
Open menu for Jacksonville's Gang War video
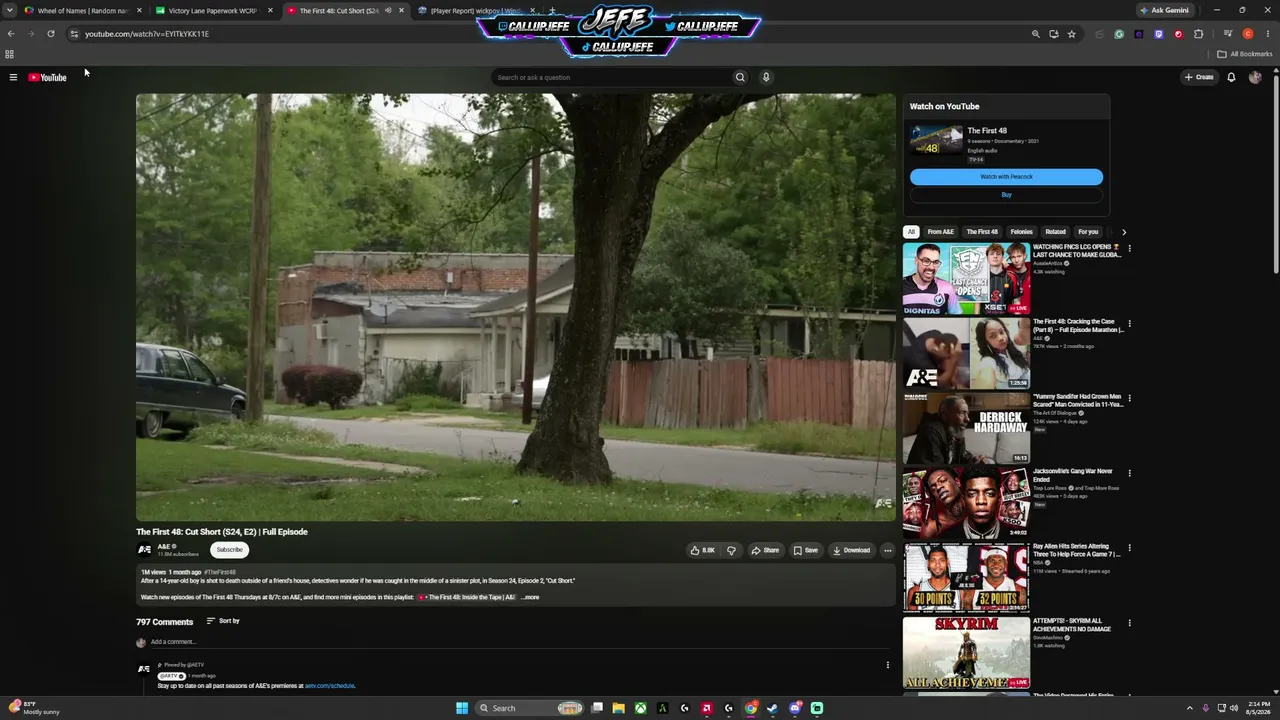[x=1129, y=473]
